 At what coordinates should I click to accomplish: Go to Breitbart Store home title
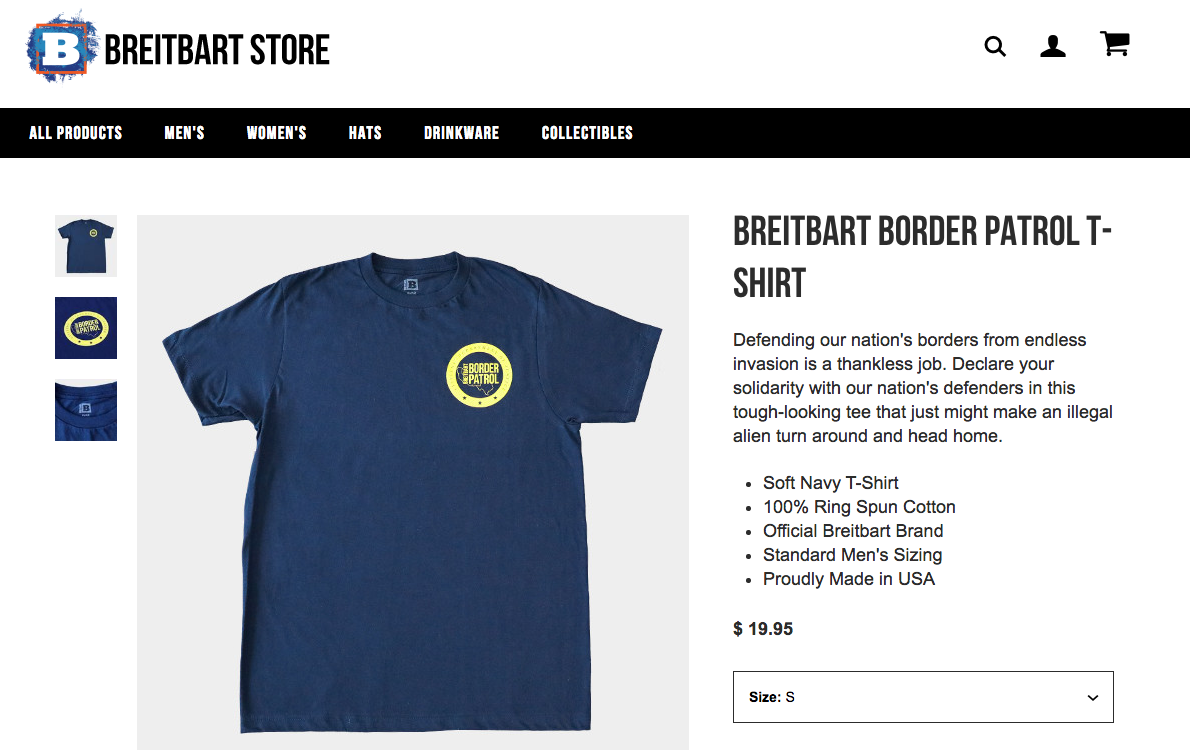[217, 50]
